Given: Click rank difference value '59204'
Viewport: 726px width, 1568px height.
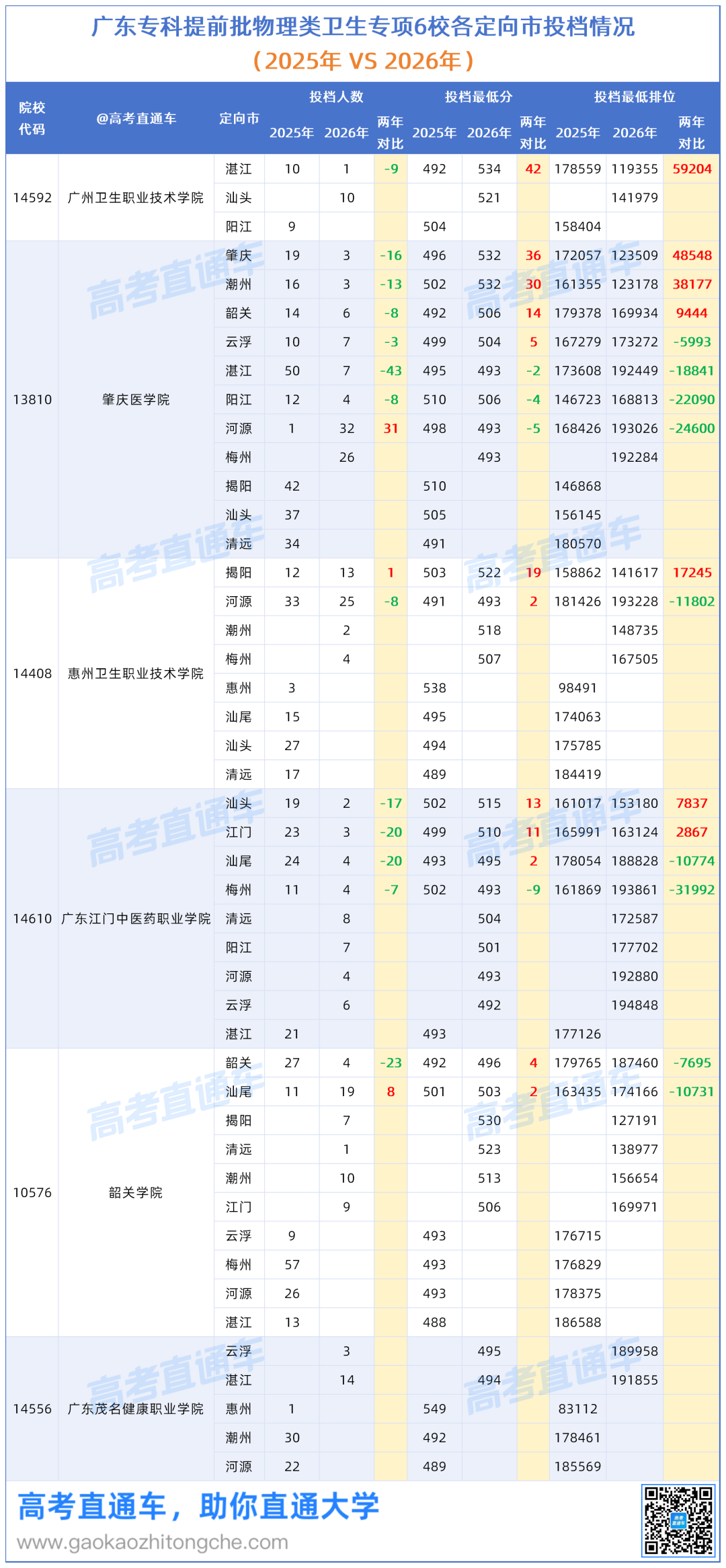Looking at the screenshot, I should point(692,169).
